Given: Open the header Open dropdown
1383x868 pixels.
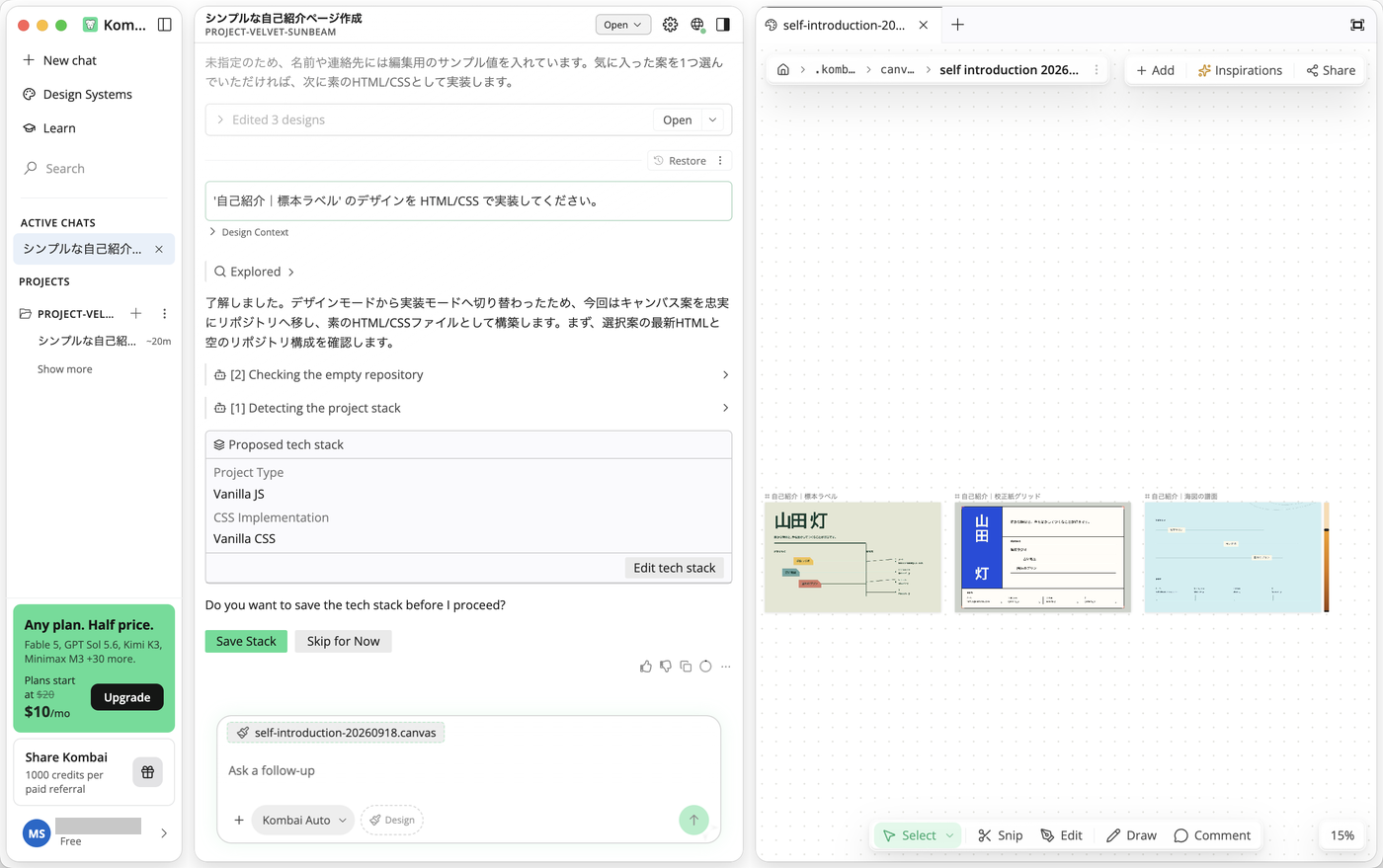Looking at the screenshot, I should (x=622, y=25).
